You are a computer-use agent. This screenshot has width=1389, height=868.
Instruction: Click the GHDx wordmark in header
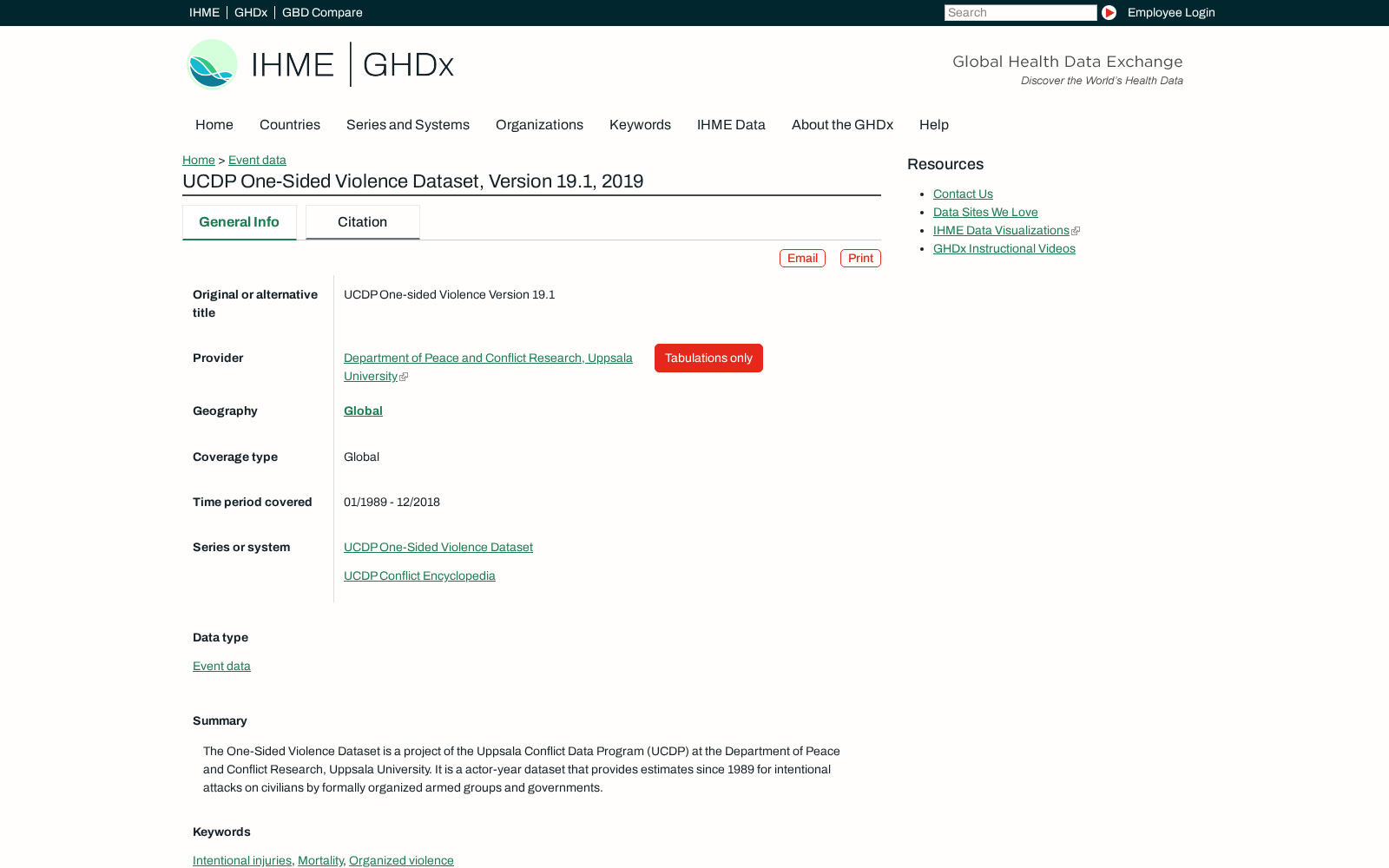(408, 64)
